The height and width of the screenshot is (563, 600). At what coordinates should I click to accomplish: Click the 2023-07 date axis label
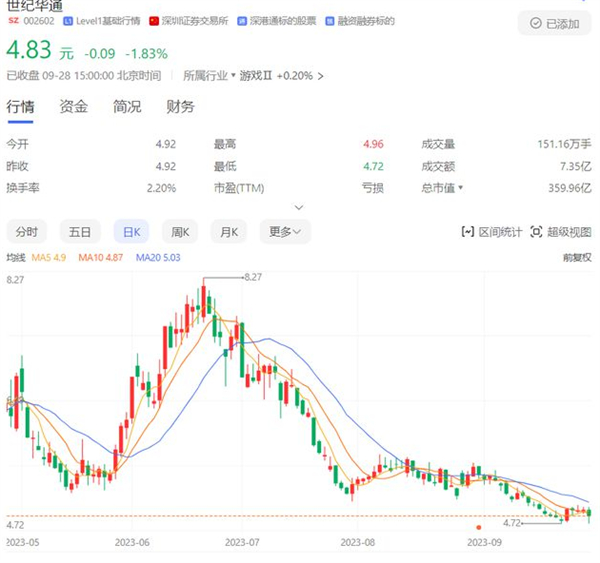click(x=242, y=542)
